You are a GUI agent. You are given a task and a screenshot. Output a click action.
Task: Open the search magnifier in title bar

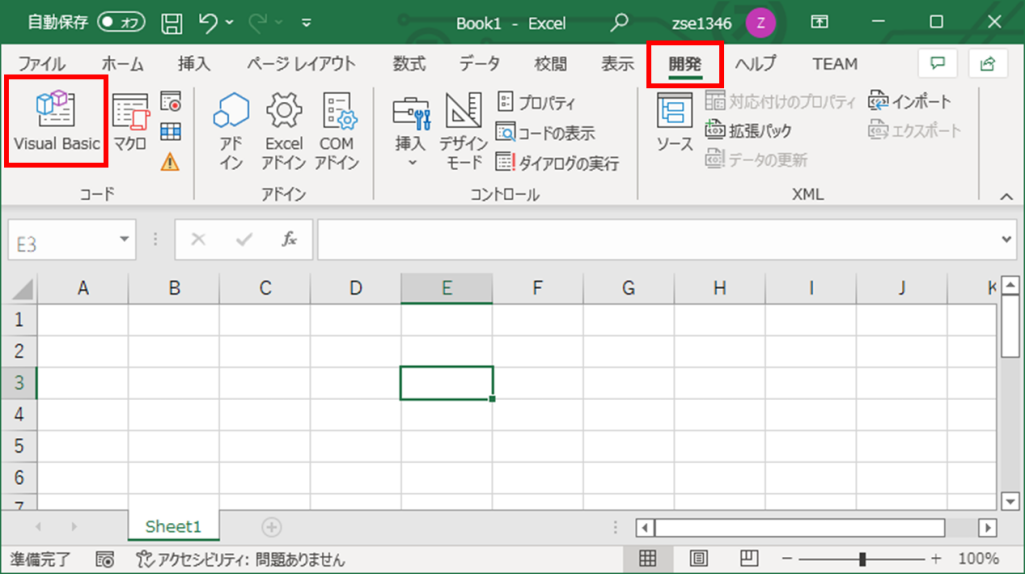pos(619,23)
